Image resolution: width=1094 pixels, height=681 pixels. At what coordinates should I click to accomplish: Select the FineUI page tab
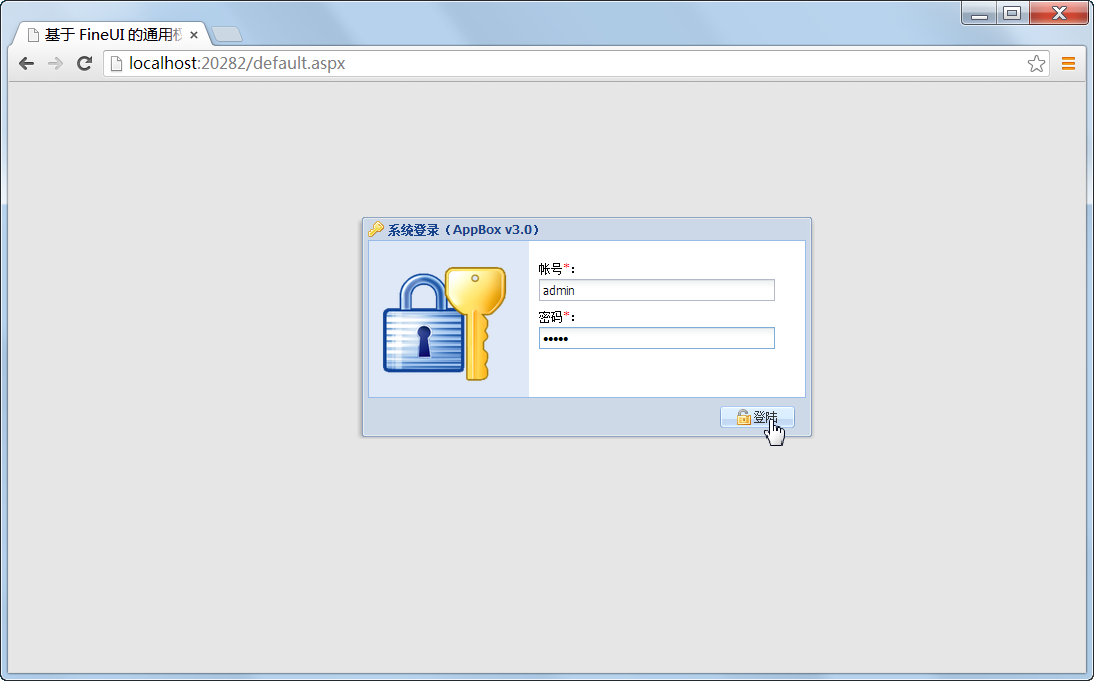(x=112, y=34)
